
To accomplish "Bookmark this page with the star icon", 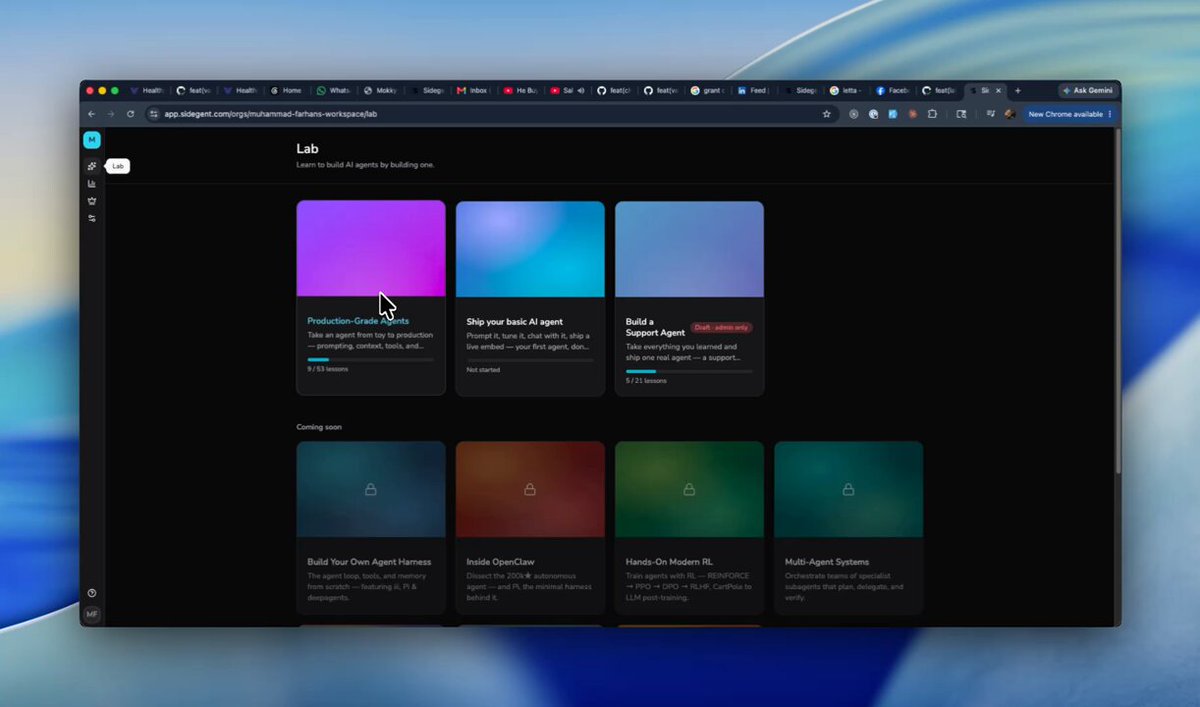I will pyautogui.click(x=826, y=114).
